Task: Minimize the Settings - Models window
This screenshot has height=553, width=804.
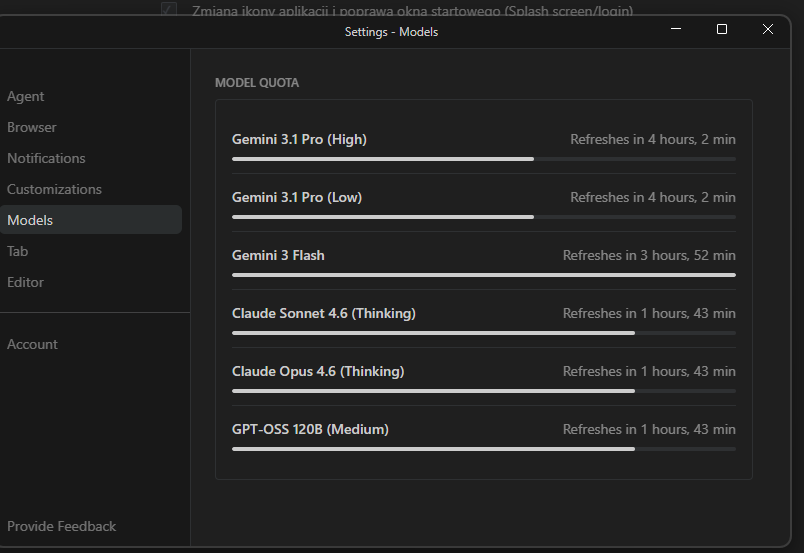Action: point(676,29)
